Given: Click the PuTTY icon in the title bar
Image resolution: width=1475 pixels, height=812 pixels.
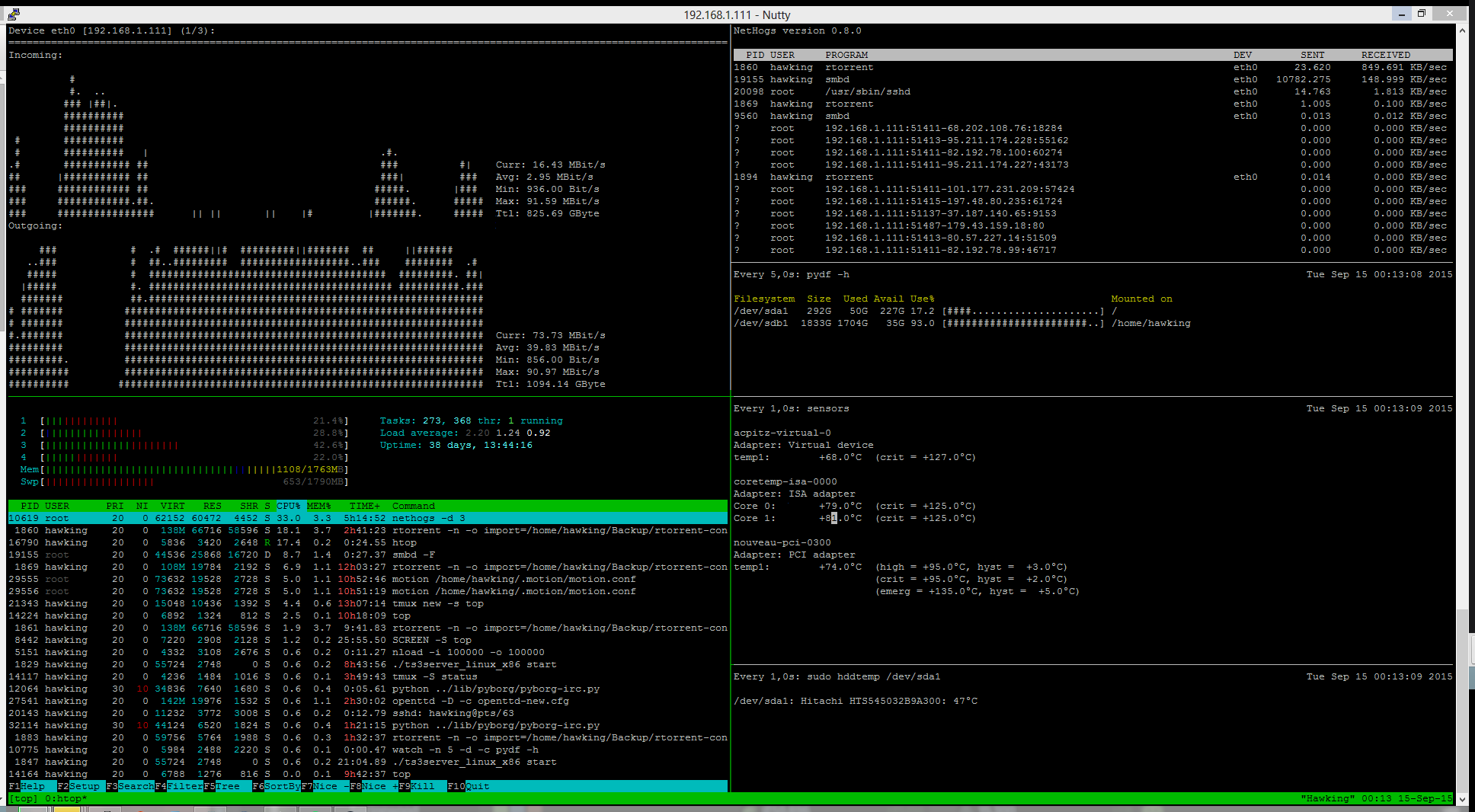Looking at the screenshot, I should click(x=14, y=14).
